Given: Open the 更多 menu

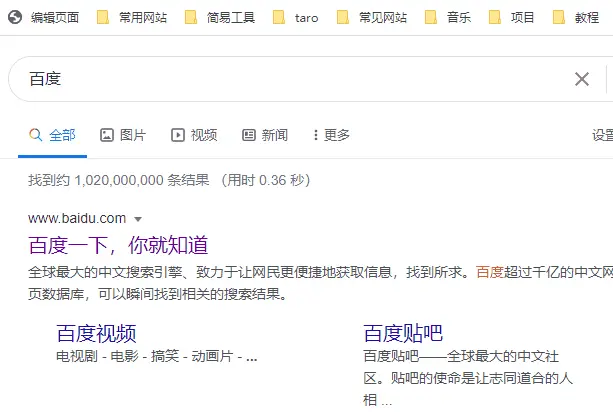Looking at the screenshot, I should tap(332, 135).
